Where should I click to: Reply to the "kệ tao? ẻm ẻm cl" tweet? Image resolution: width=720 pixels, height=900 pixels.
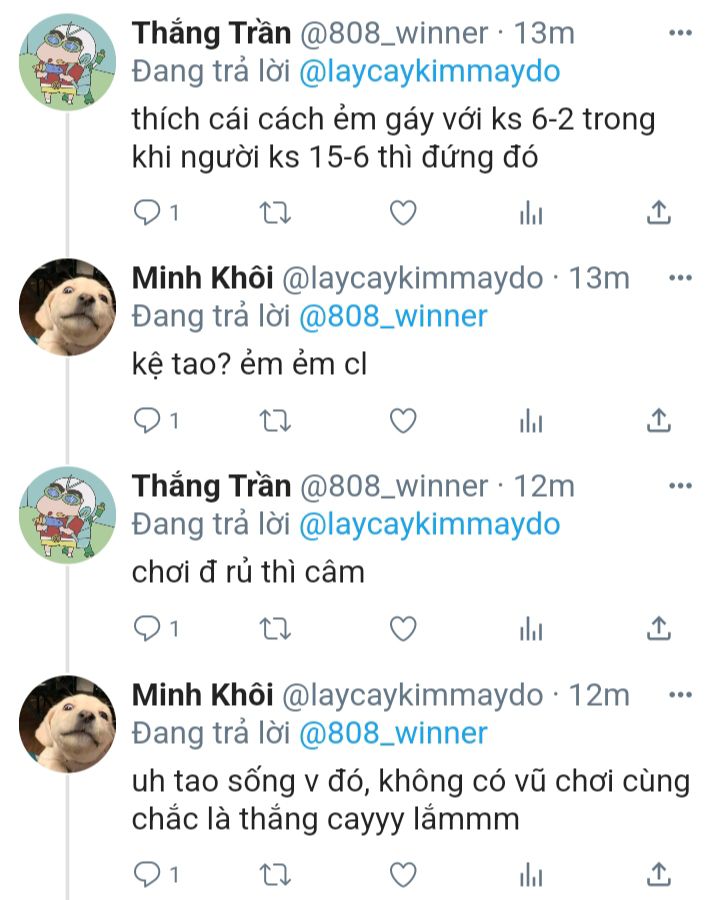point(148,421)
